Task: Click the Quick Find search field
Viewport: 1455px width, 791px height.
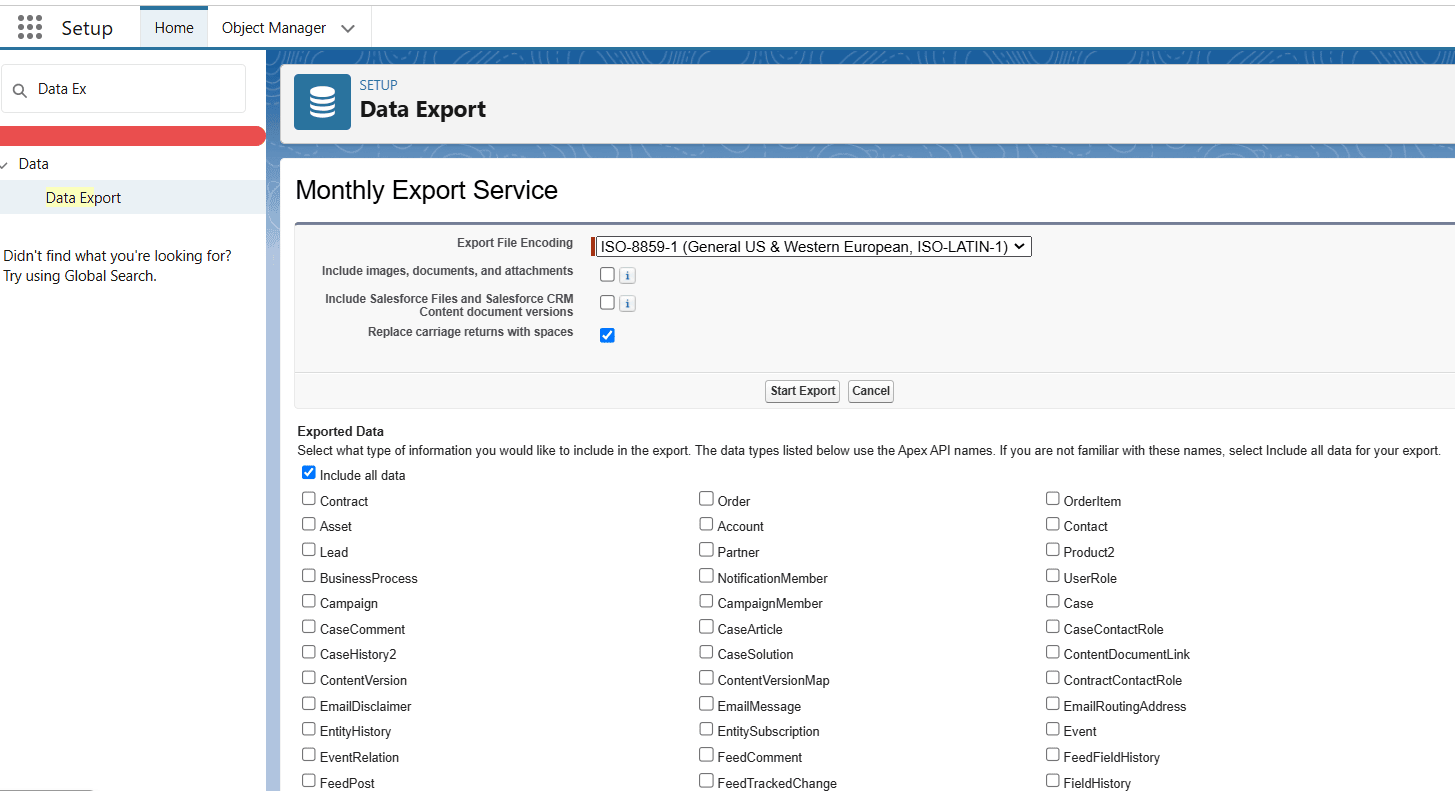Action: tap(124, 89)
